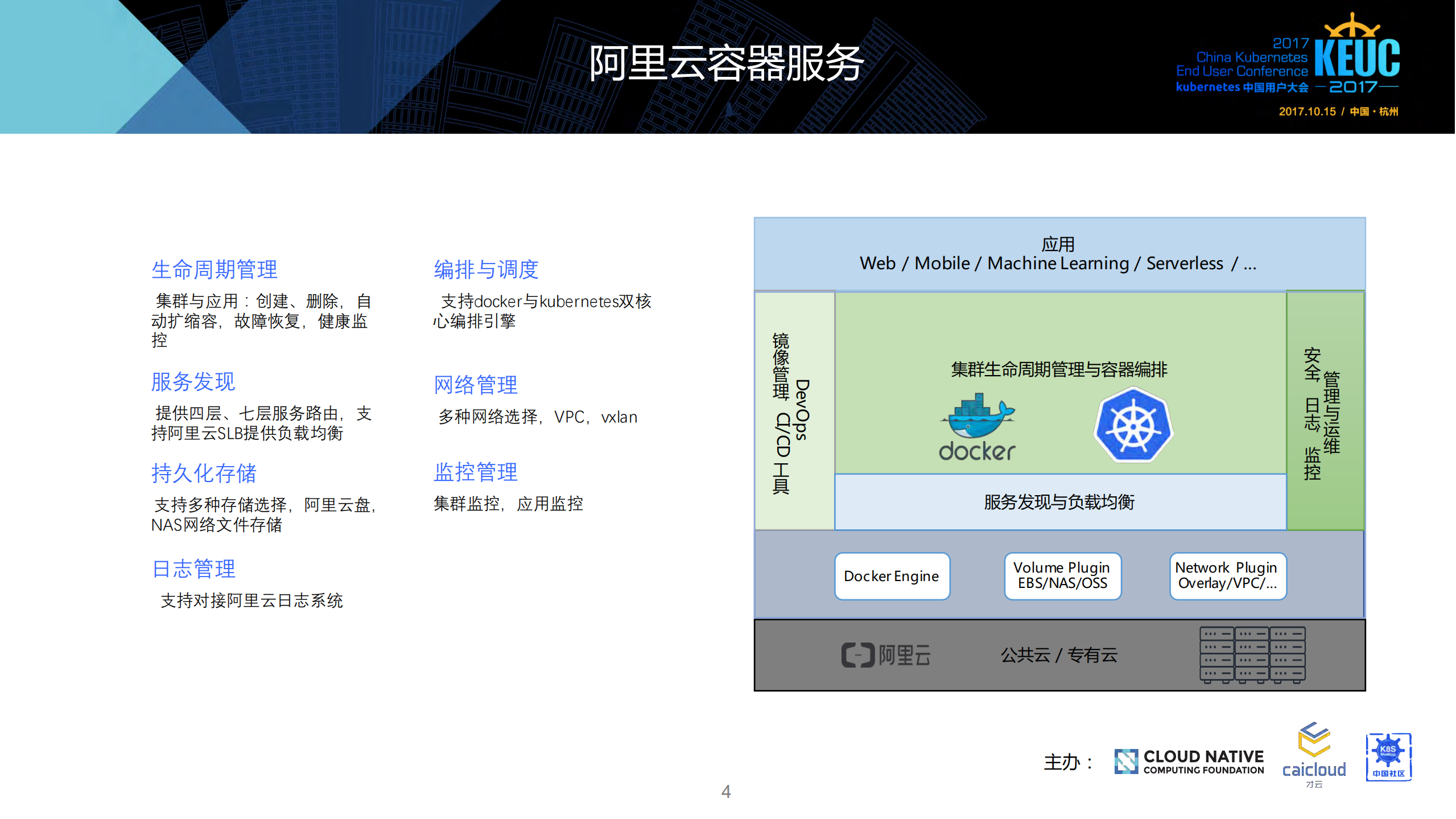
Task: Select the Docker Engine block
Action: pos(891,576)
